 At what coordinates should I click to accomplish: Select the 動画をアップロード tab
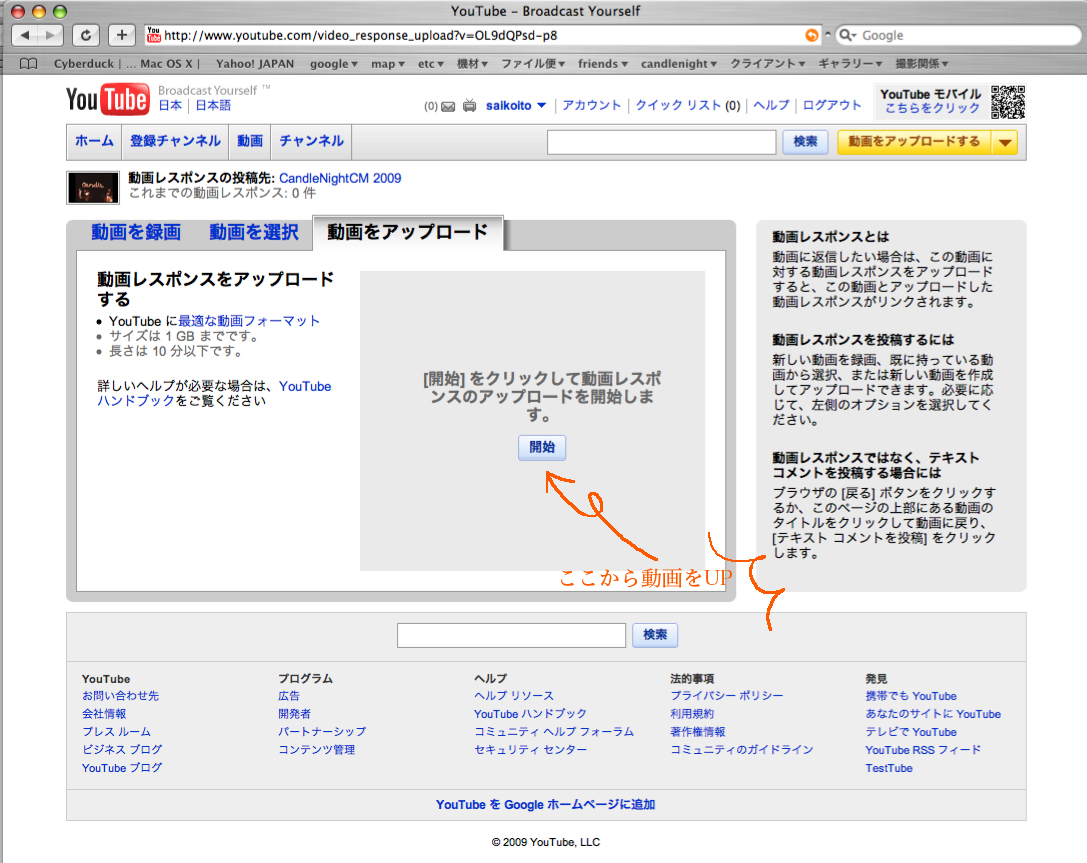click(x=408, y=232)
